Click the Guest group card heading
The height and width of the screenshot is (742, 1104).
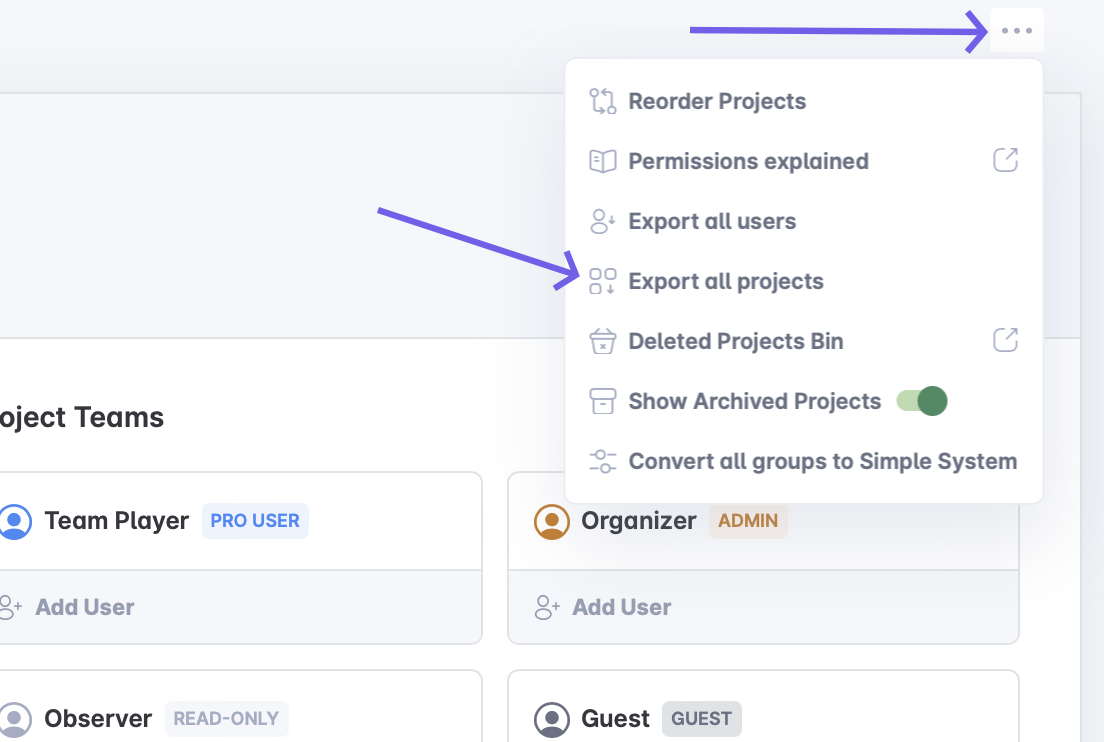pos(615,718)
